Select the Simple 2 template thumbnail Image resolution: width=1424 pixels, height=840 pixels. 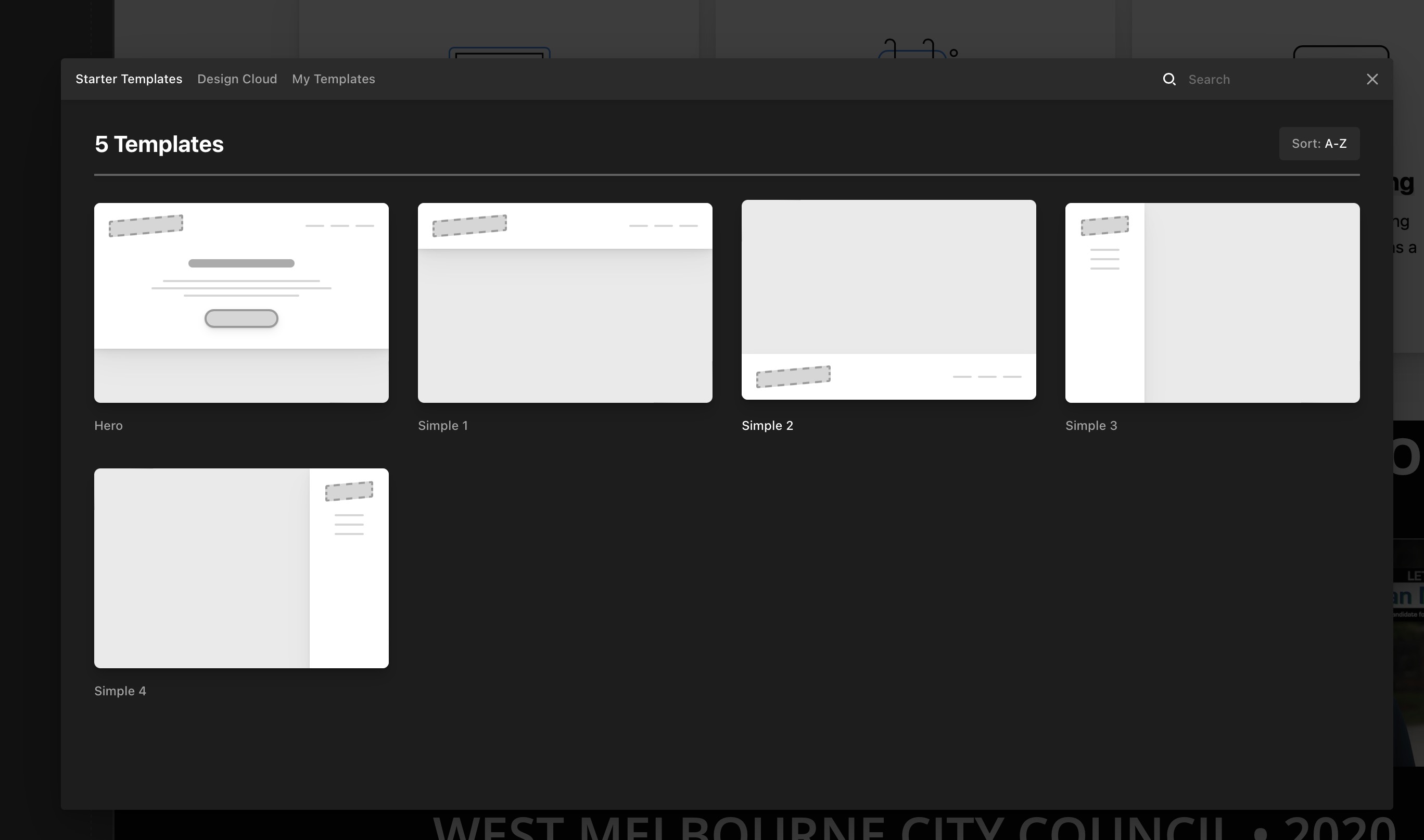(888, 299)
